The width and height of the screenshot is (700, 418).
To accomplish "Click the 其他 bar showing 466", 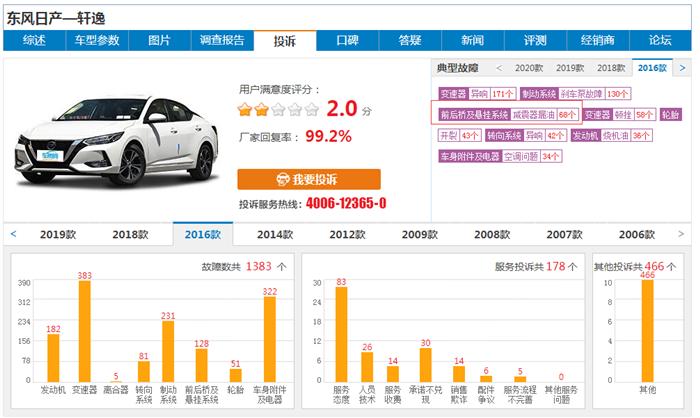I will 647,331.
